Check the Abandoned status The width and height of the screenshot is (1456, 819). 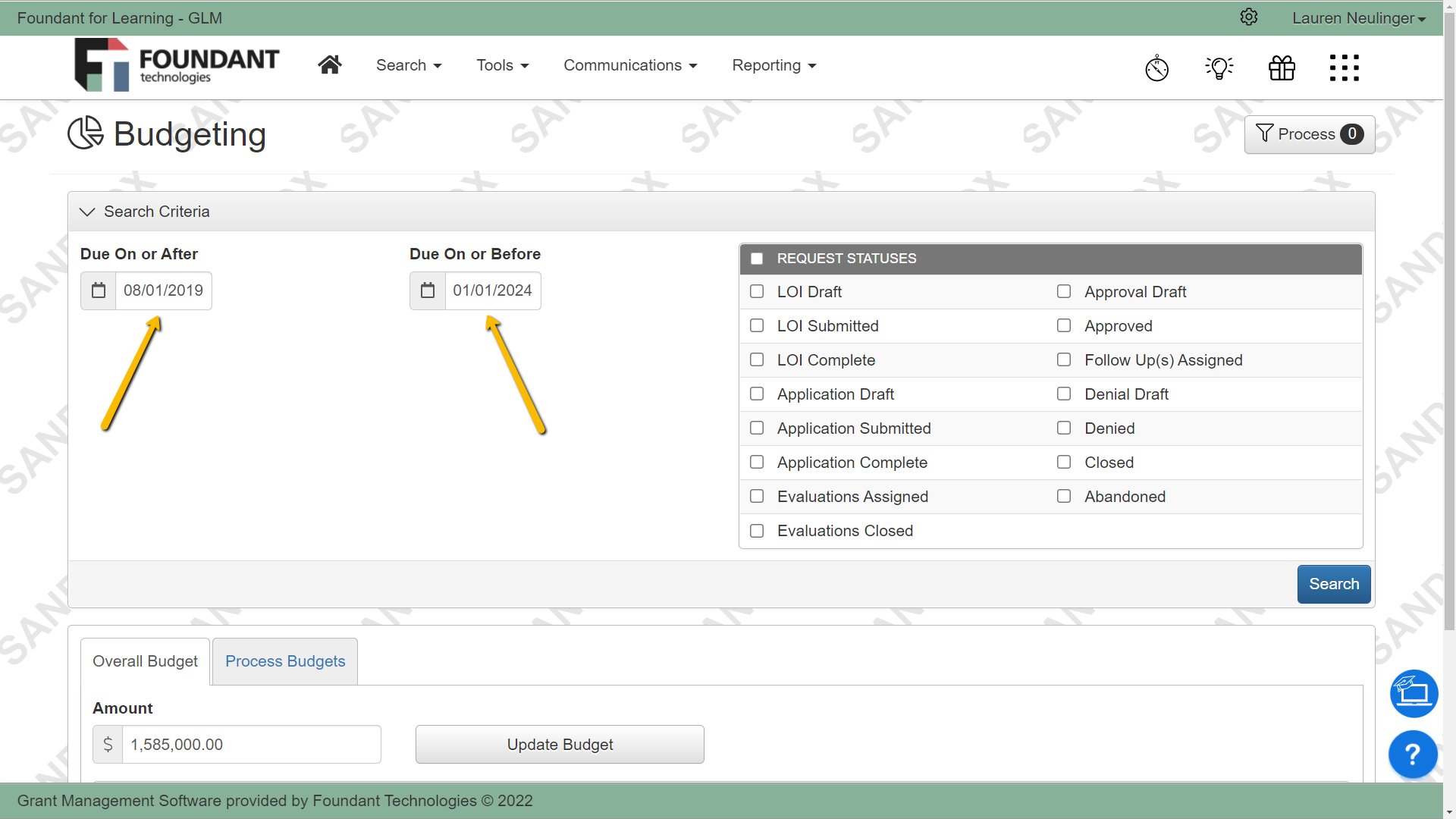(x=1064, y=496)
